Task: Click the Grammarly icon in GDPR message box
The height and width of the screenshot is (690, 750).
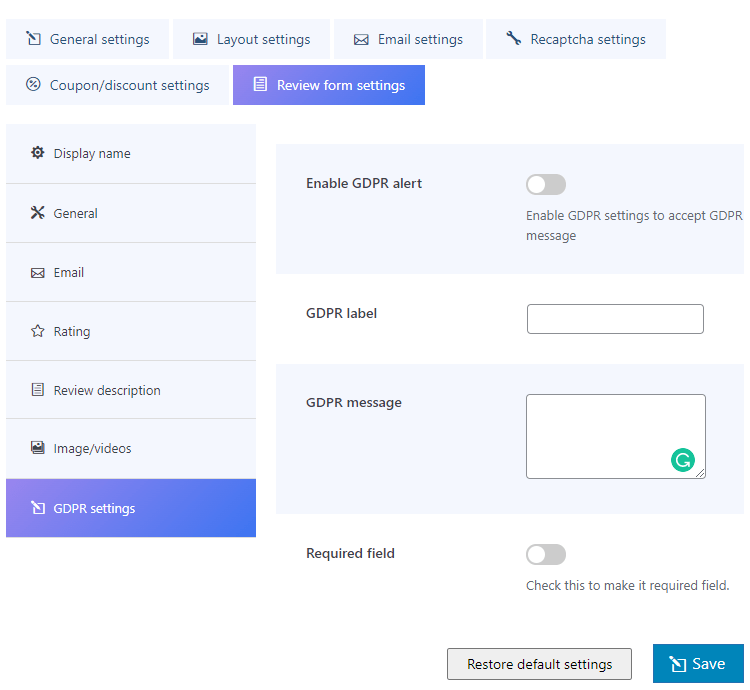Action: (x=683, y=460)
